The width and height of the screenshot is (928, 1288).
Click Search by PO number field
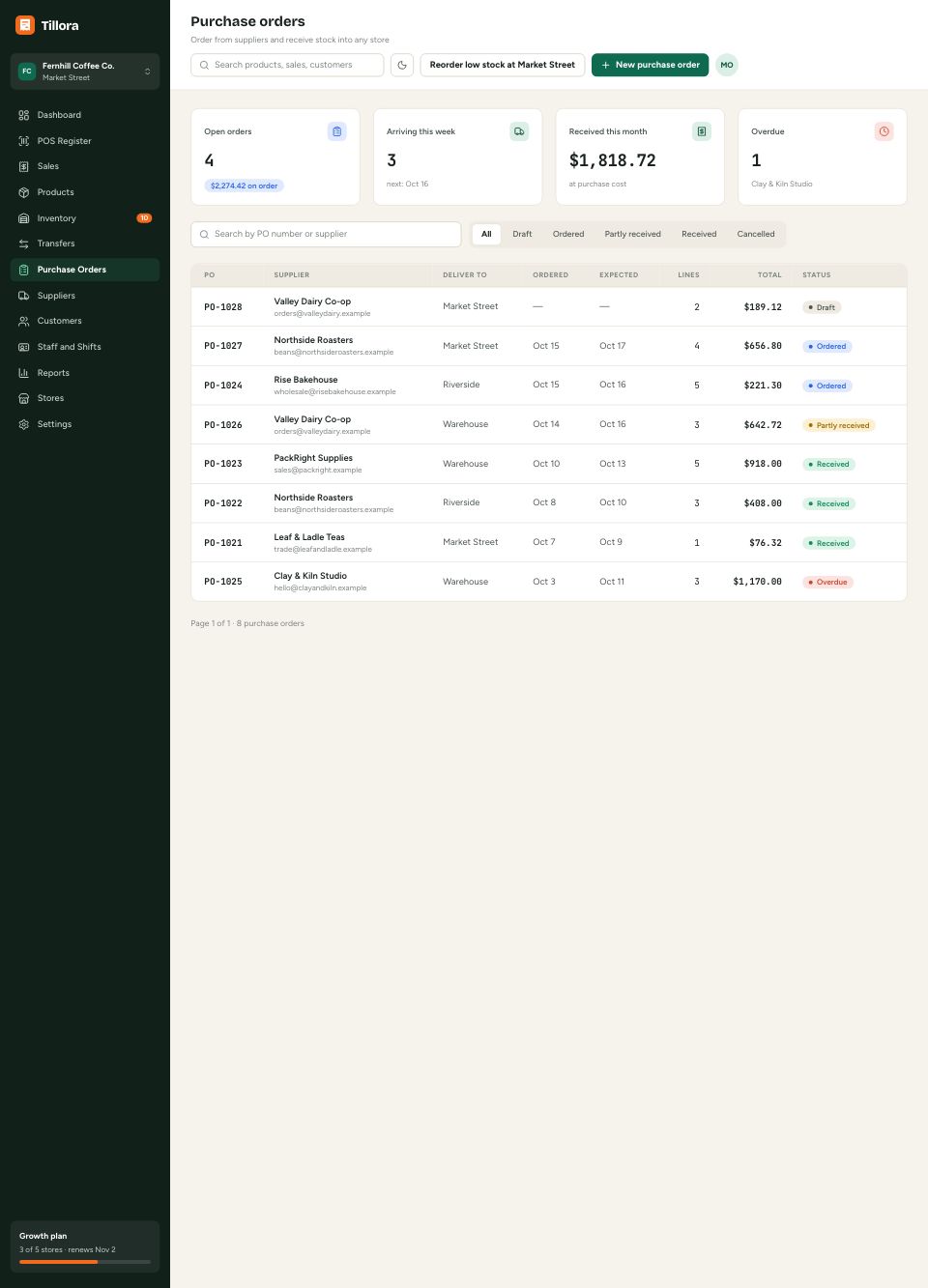[x=326, y=234]
